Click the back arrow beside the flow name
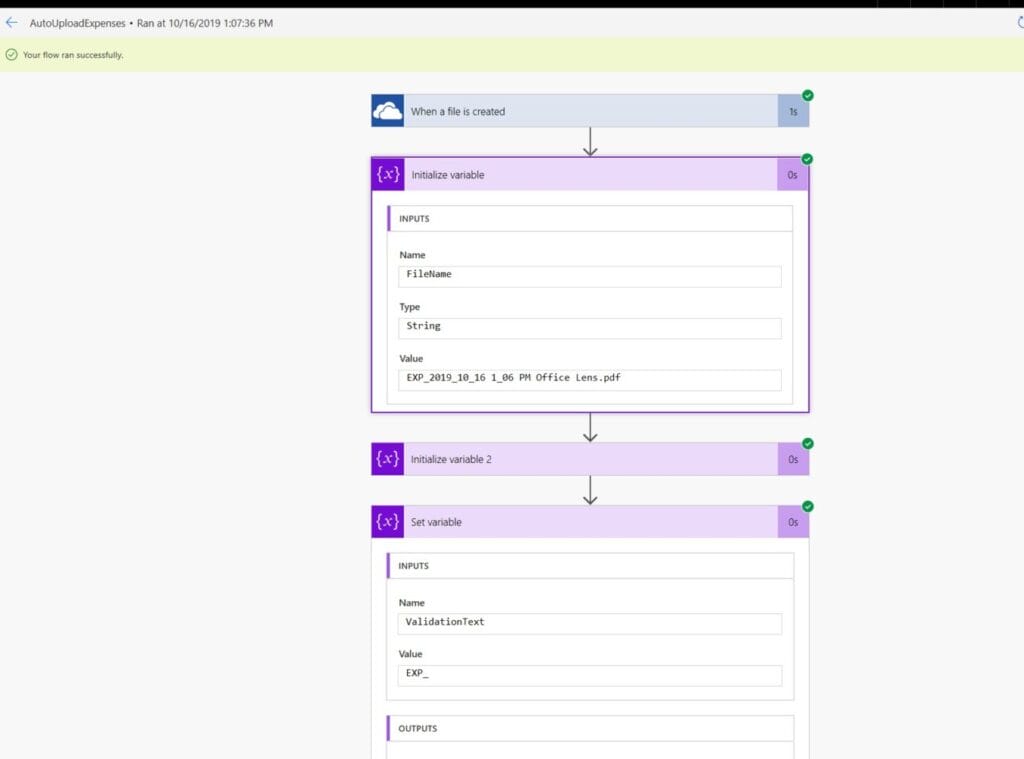This screenshot has height=759, width=1024. [11, 22]
